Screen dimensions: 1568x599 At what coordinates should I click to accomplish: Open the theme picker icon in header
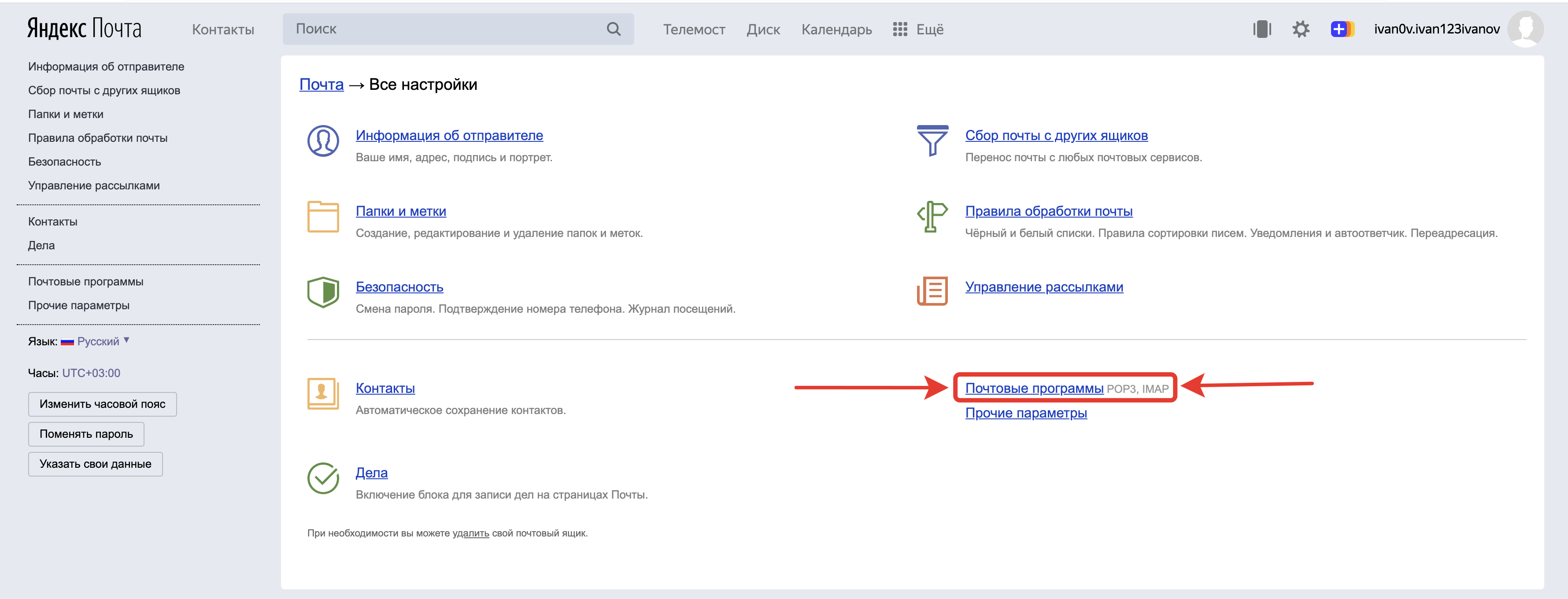(x=1262, y=29)
